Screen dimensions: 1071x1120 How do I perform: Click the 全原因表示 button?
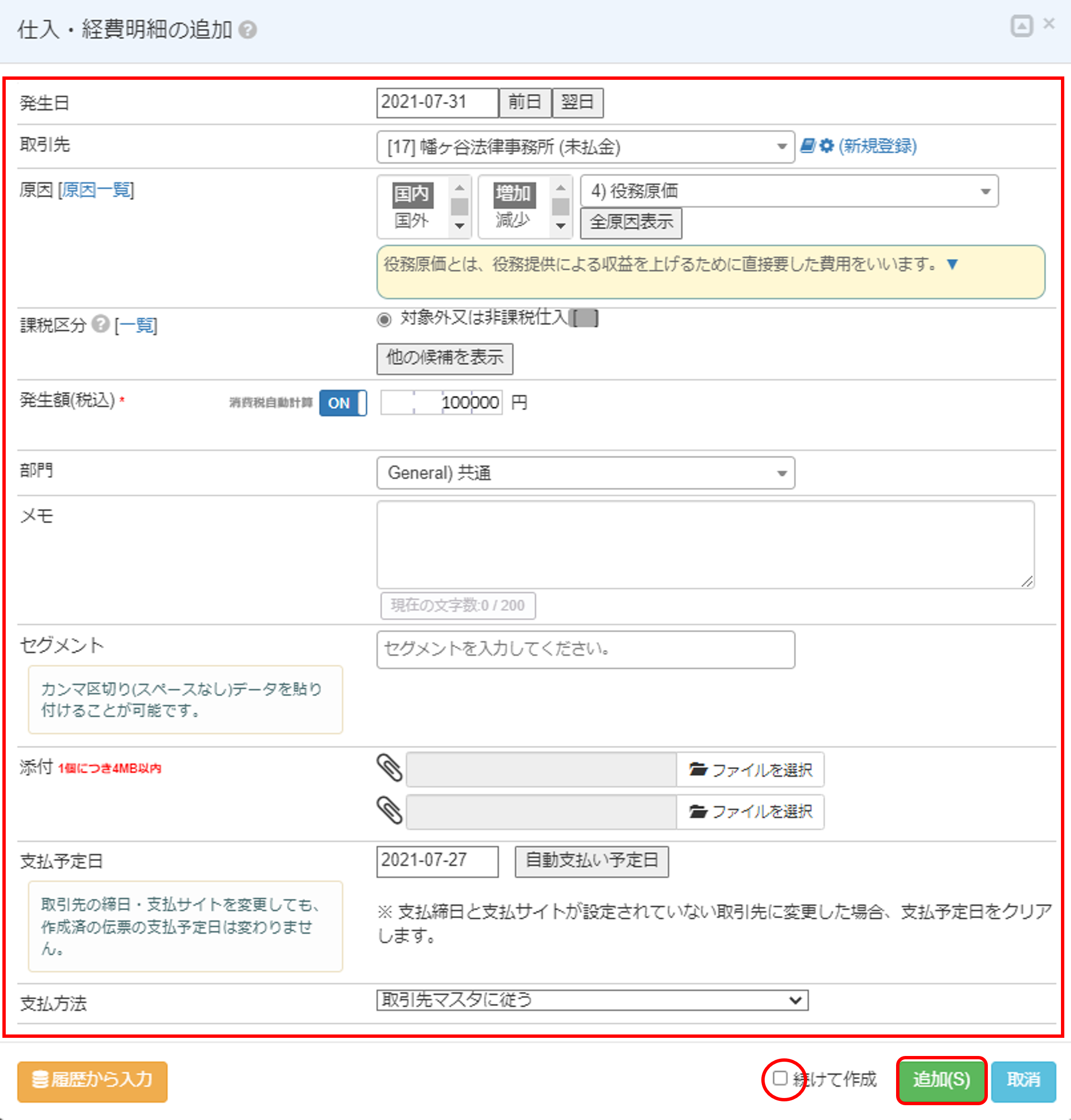[631, 223]
